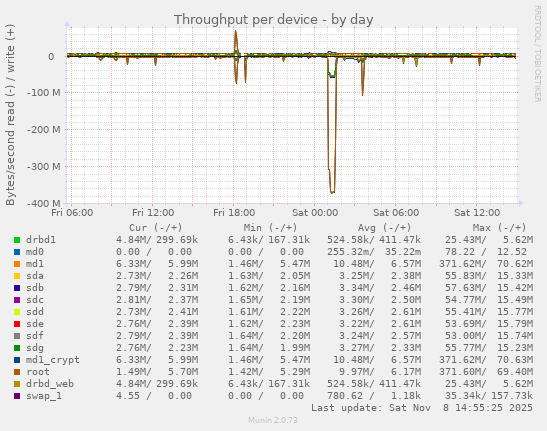Select the sdc device label
Viewport: 547px width, 431px height.
[35, 300]
